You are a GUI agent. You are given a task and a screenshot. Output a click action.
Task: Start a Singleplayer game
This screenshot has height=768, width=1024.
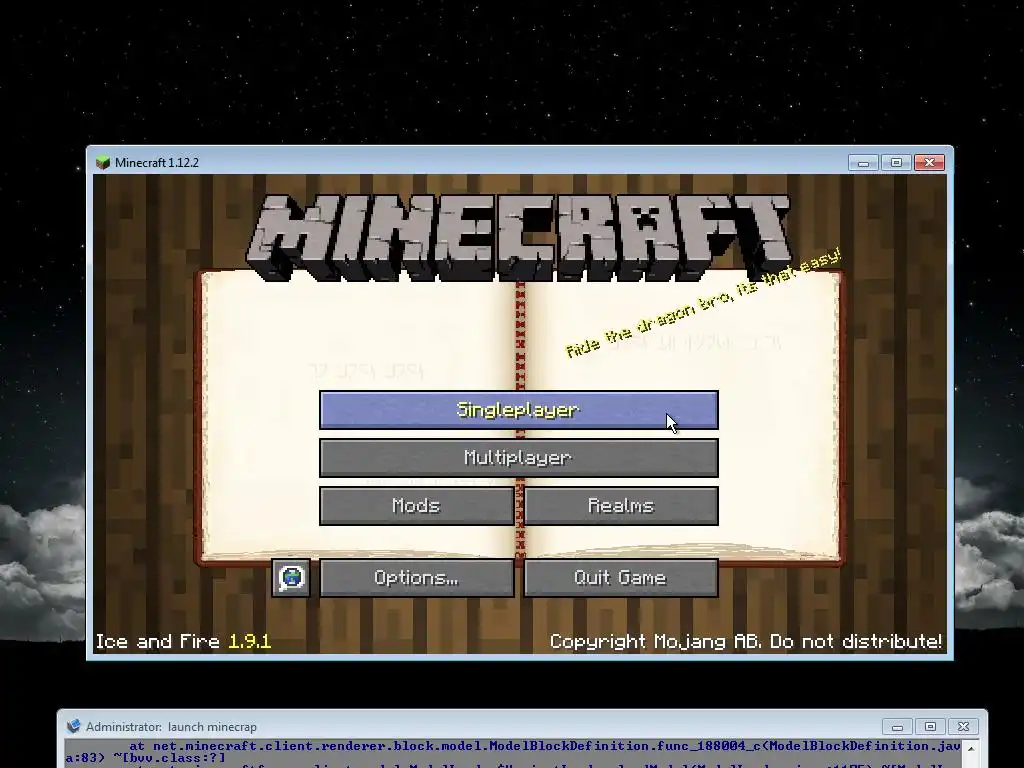pyautogui.click(x=519, y=410)
